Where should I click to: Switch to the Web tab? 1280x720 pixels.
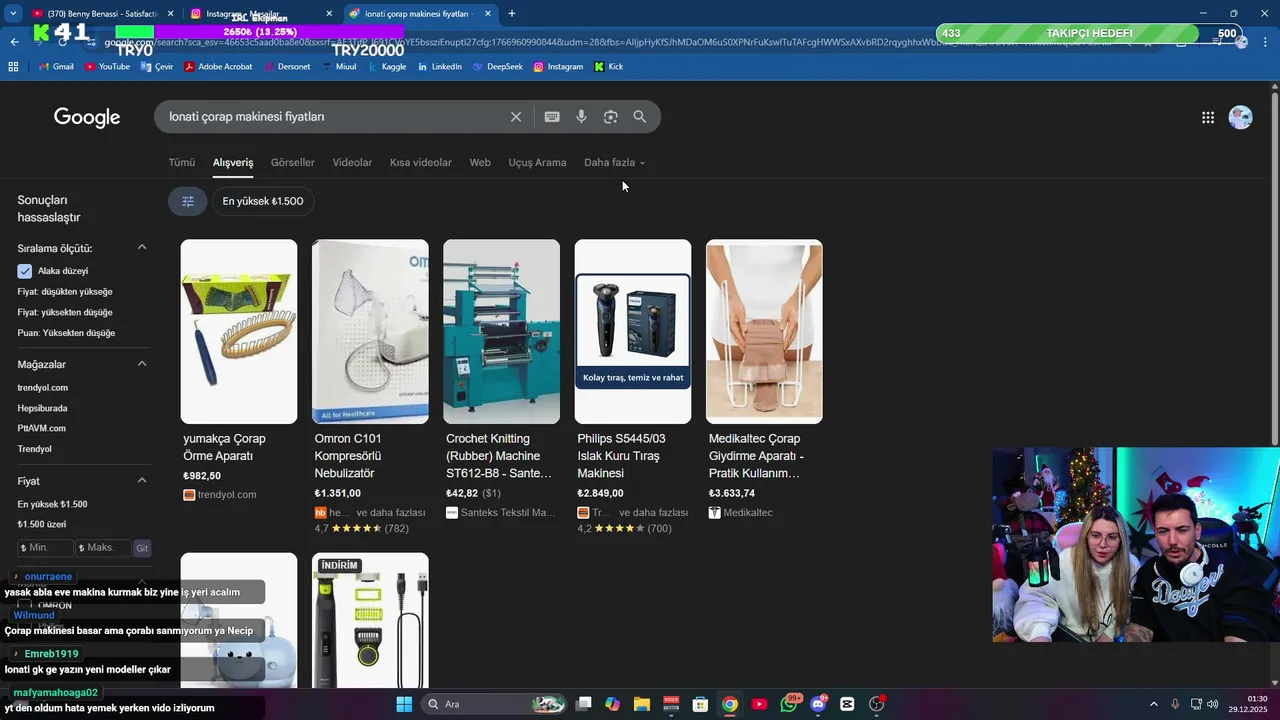click(x=480, y=163)
